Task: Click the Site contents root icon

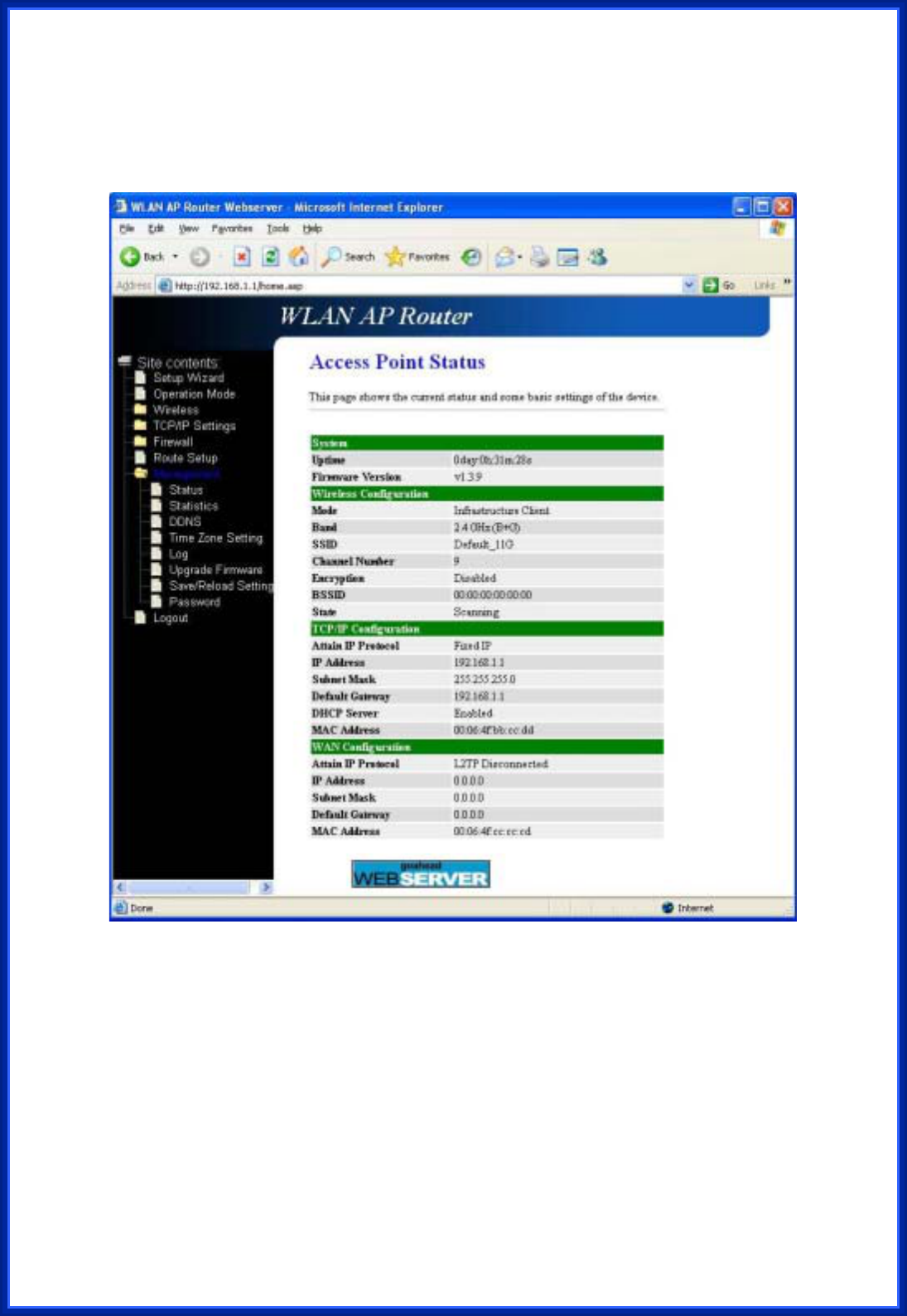Action: (125, 361)
